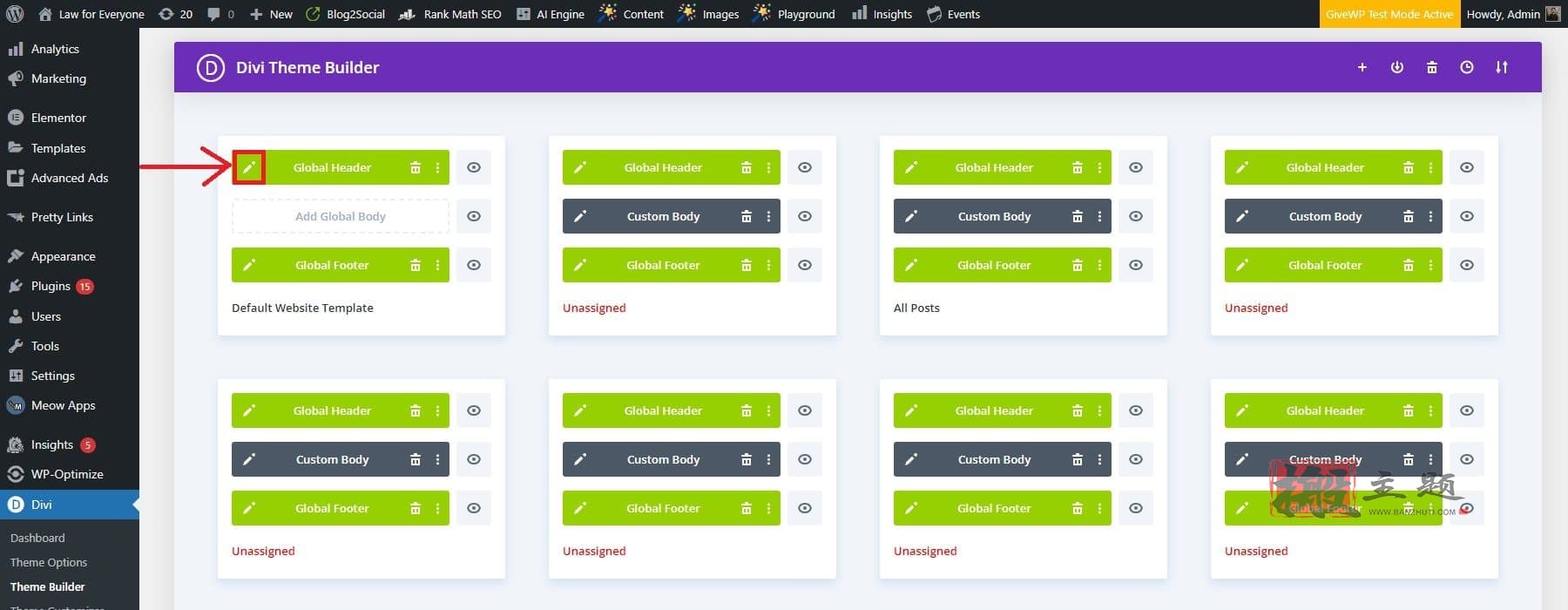The image size is (1568, 610).
Task: Edit Global Header in All Posts template
Action: (x=911, y=167)
